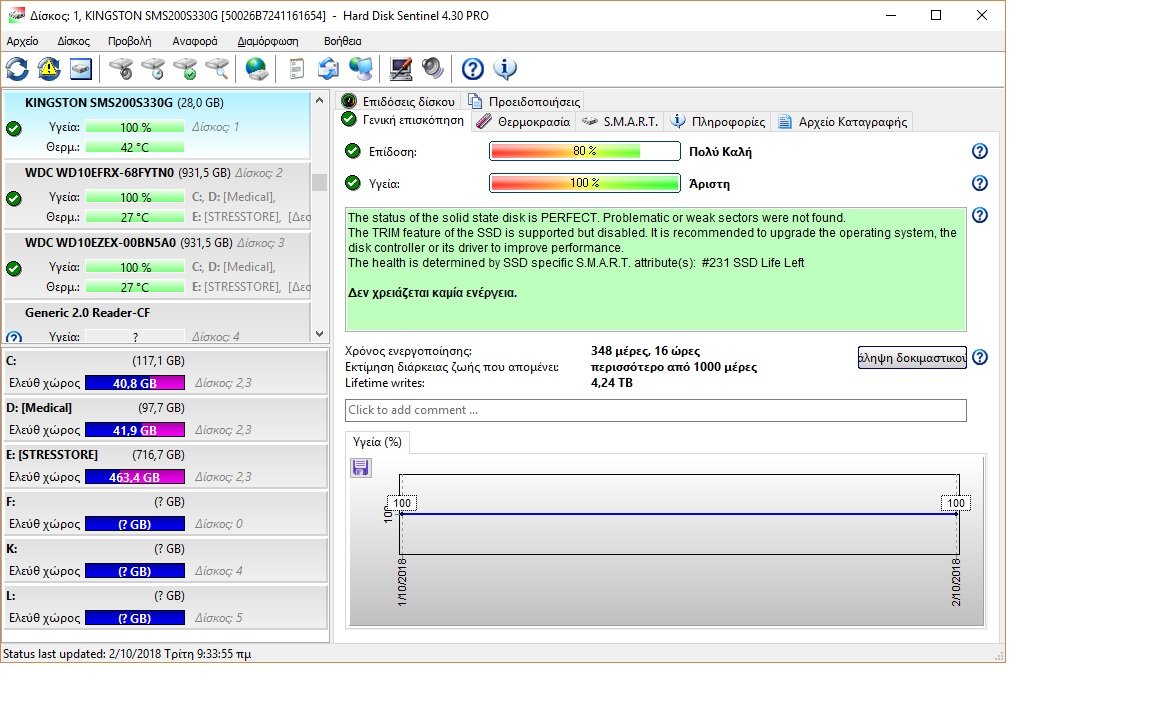Click the Υγεία 100 % health bar in overview
1152x720 pixels.
(x=585, y=184)
